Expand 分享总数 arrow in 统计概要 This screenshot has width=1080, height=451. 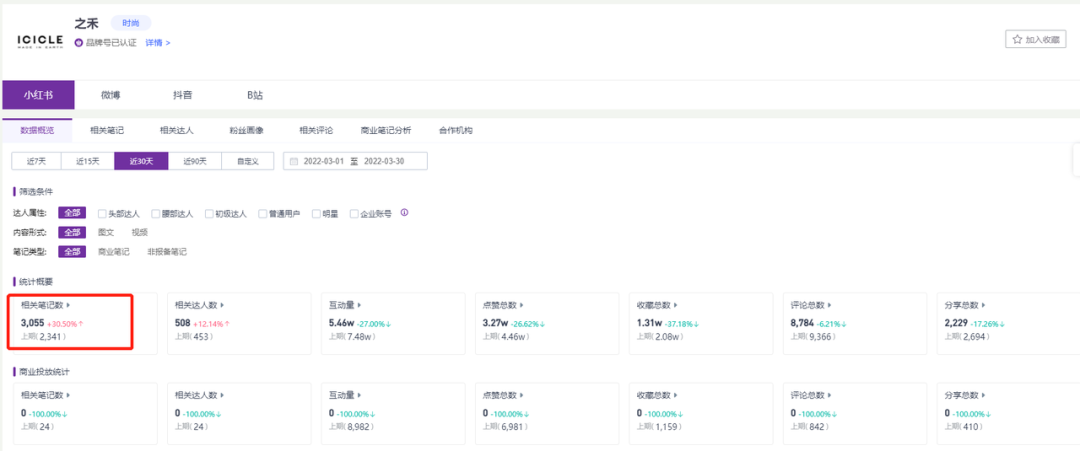(984, 305)
